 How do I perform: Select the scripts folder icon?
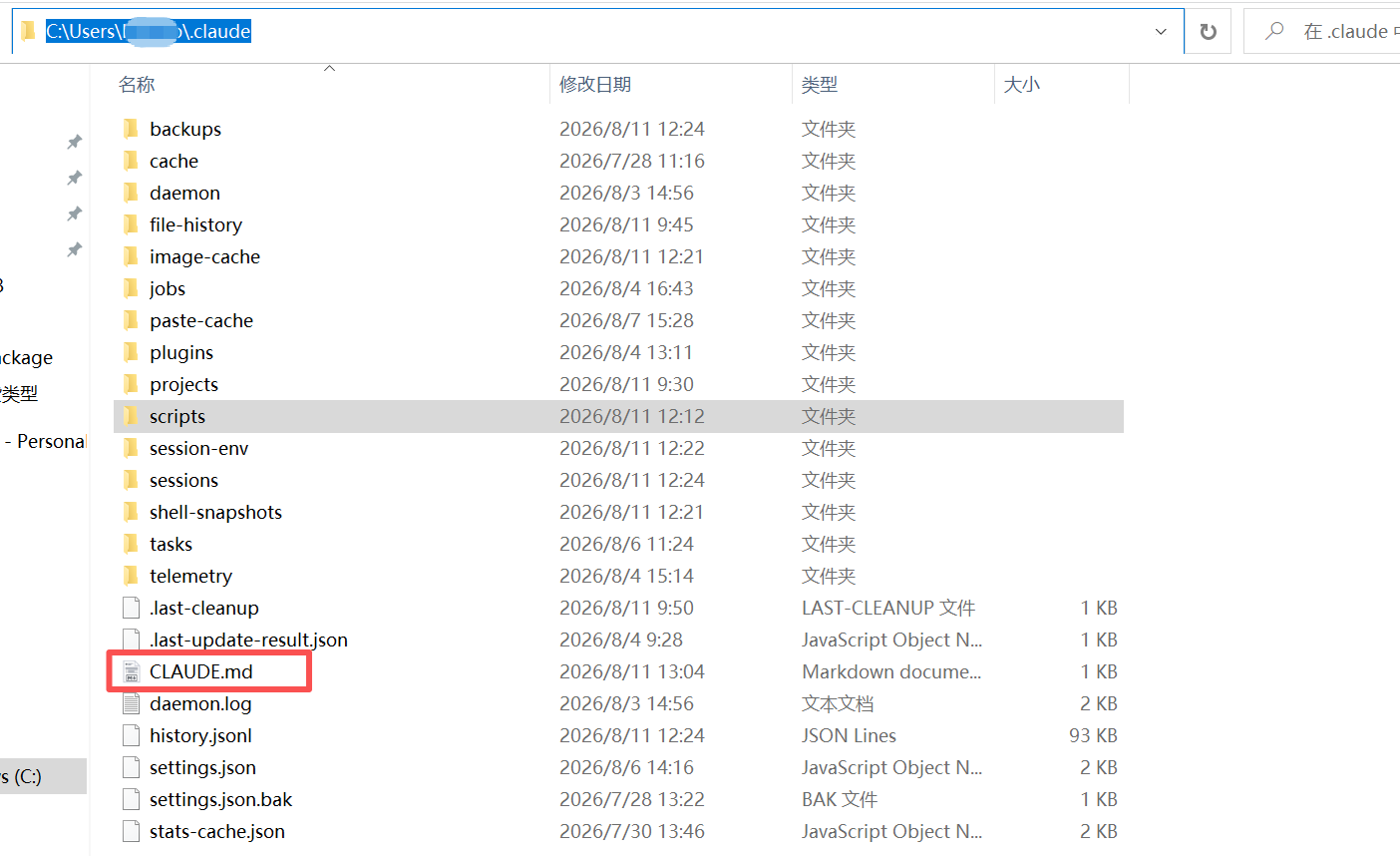coord(131,416)
